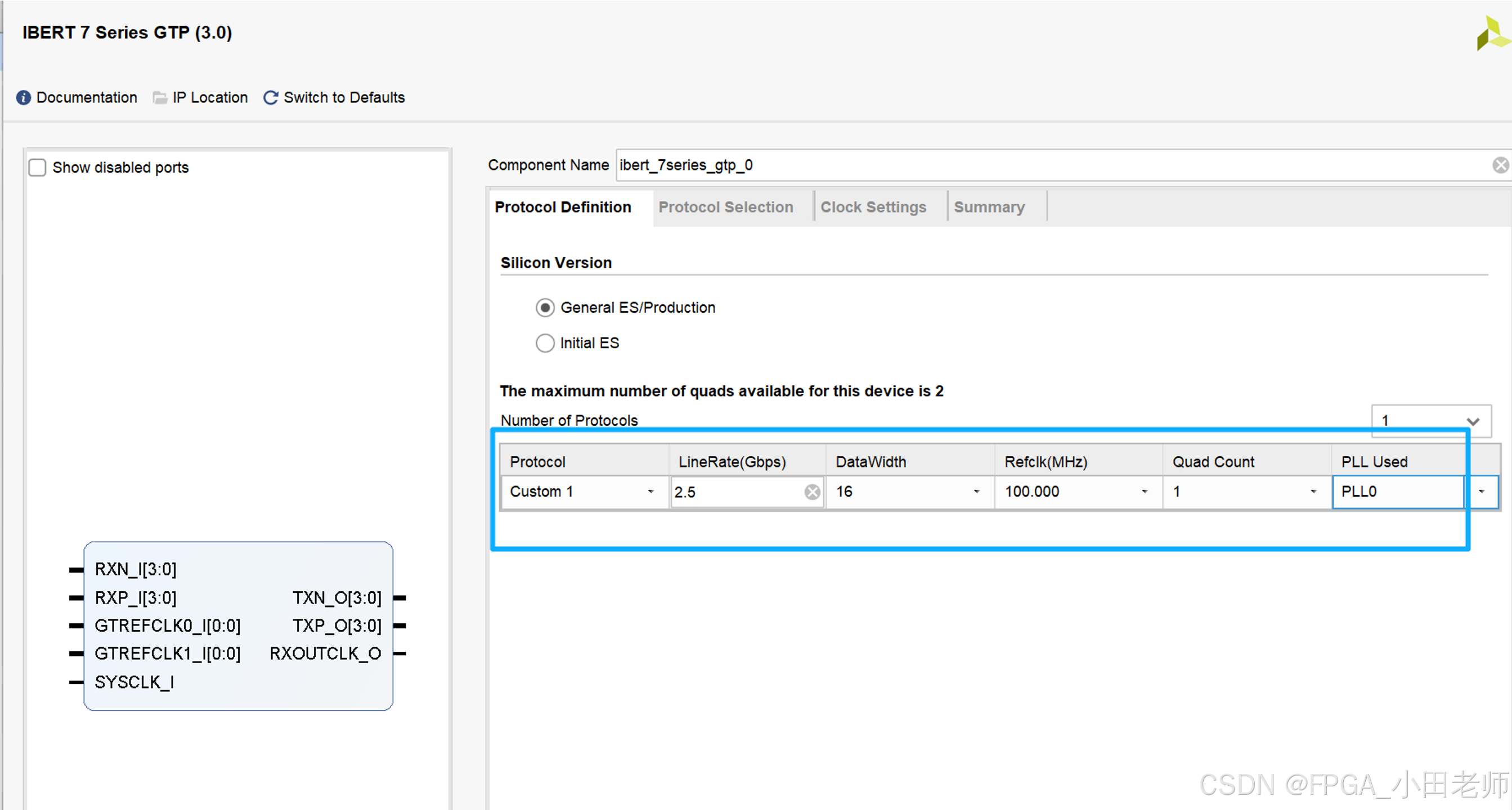
Task: Open the DataWidth 16 dropdown
Action: [x=976, y=492]
